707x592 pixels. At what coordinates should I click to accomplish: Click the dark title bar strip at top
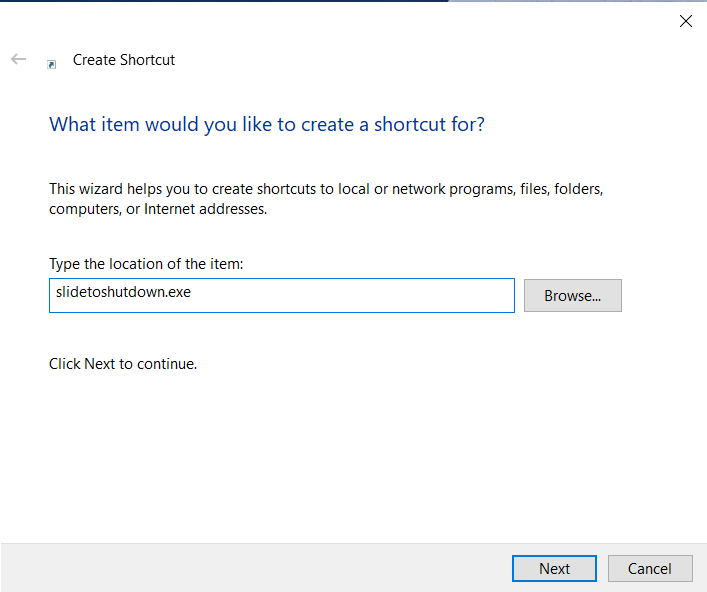coord(224,1)
